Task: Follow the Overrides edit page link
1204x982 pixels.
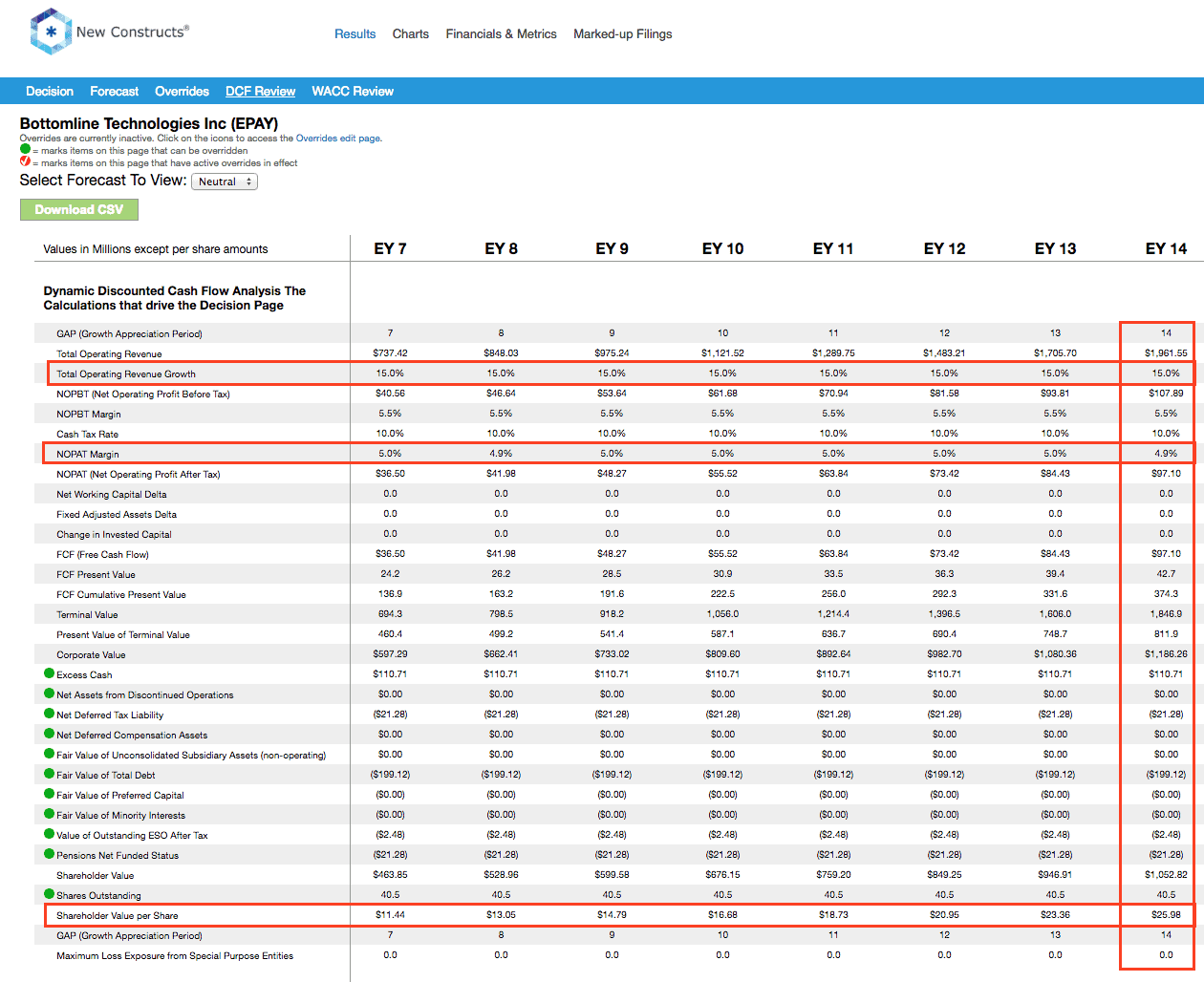Action: [339, 139]
